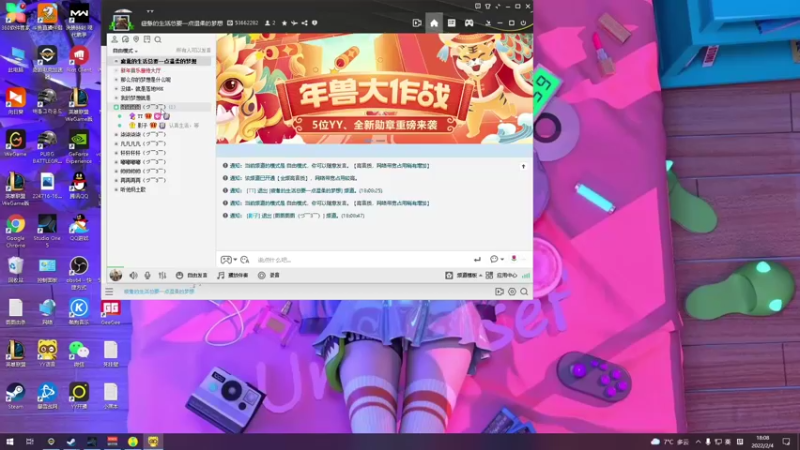800x450 pixels.
Task: Open the notification center icon in taskbar
Action: [x=786, y=441]
